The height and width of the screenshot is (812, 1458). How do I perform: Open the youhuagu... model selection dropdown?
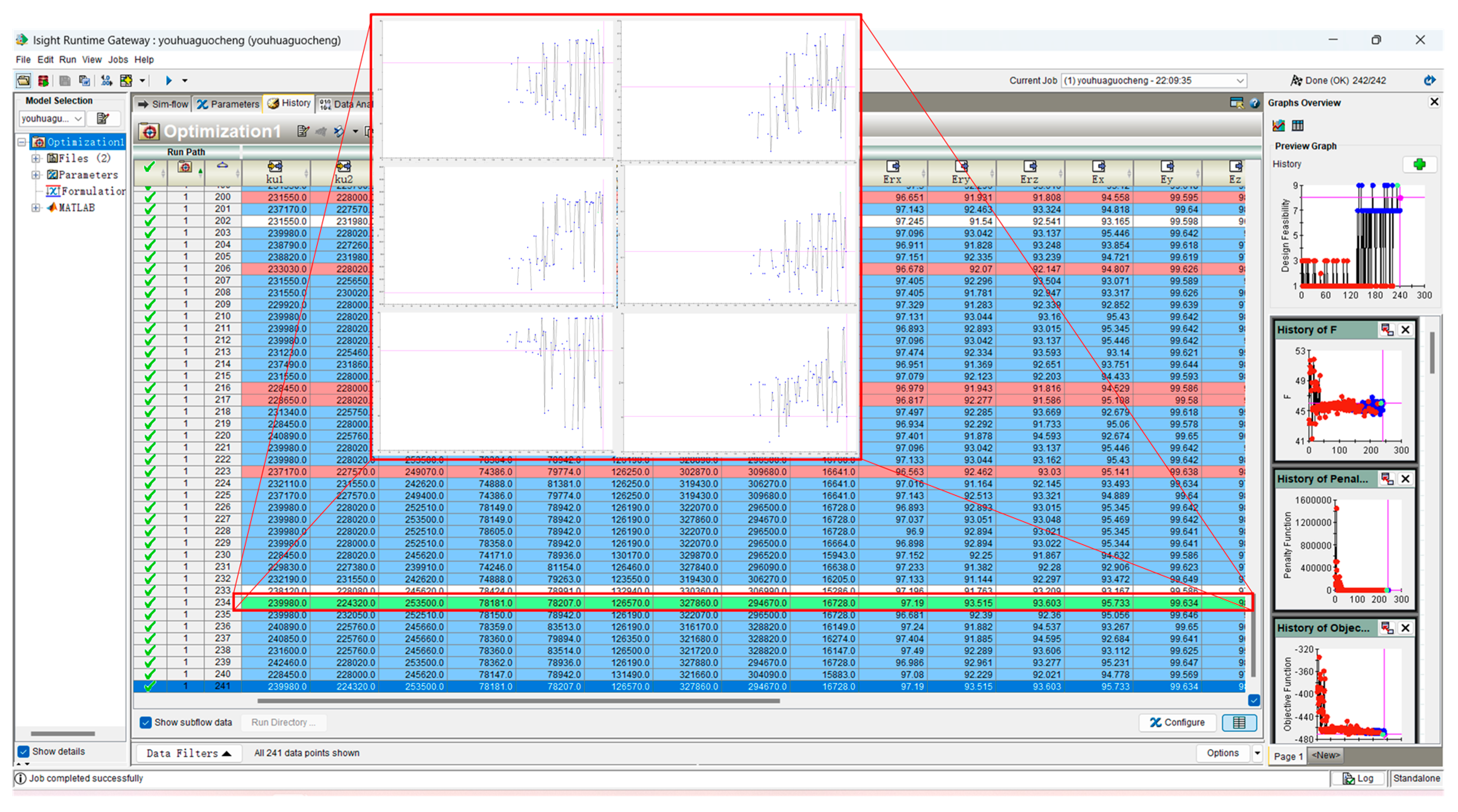pos(51,118)
